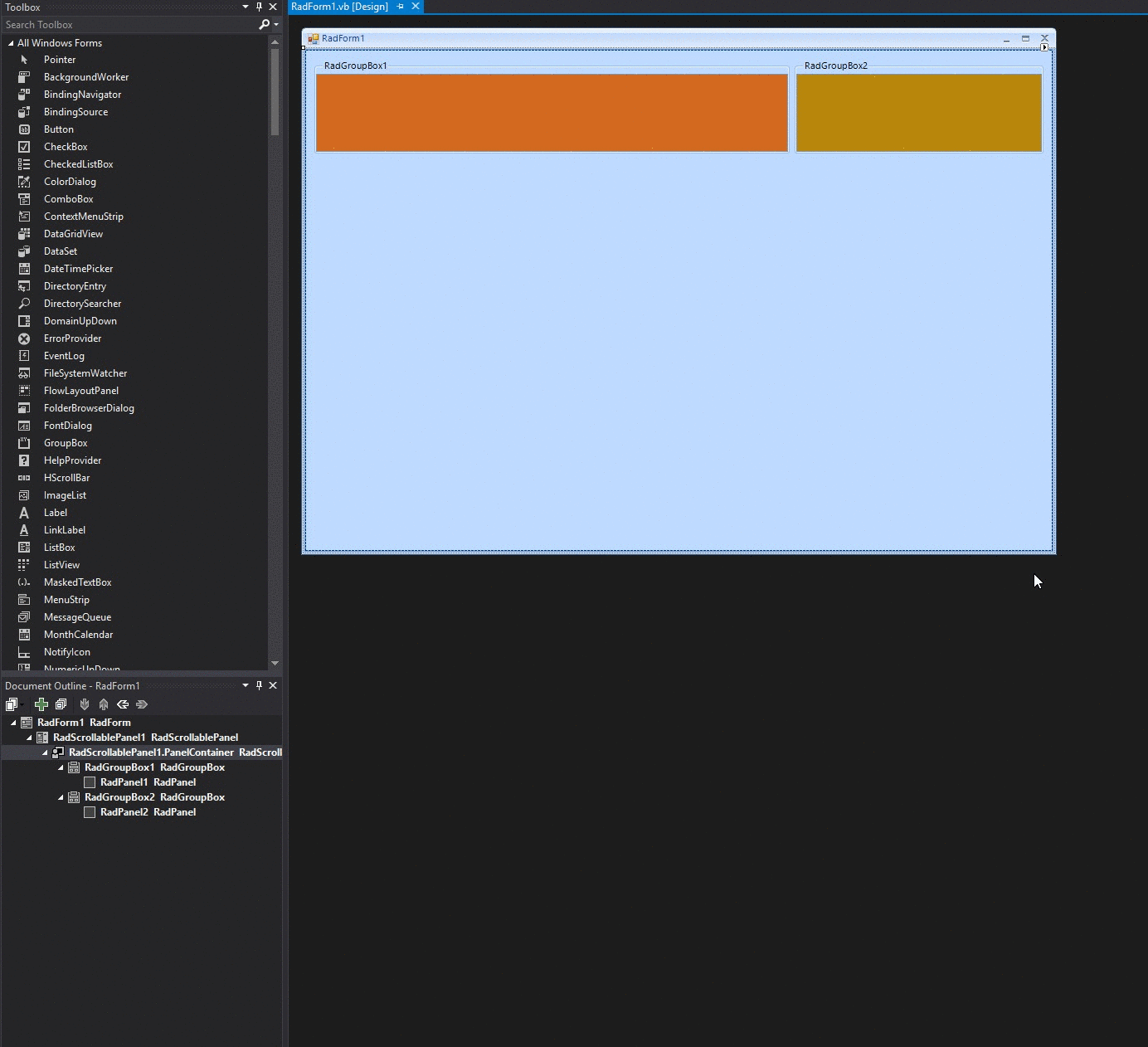This screenshot has width=1148, height=1047.
Task: Toggle the pin on RadForm1.vb tab
Action: pos(400,7)
